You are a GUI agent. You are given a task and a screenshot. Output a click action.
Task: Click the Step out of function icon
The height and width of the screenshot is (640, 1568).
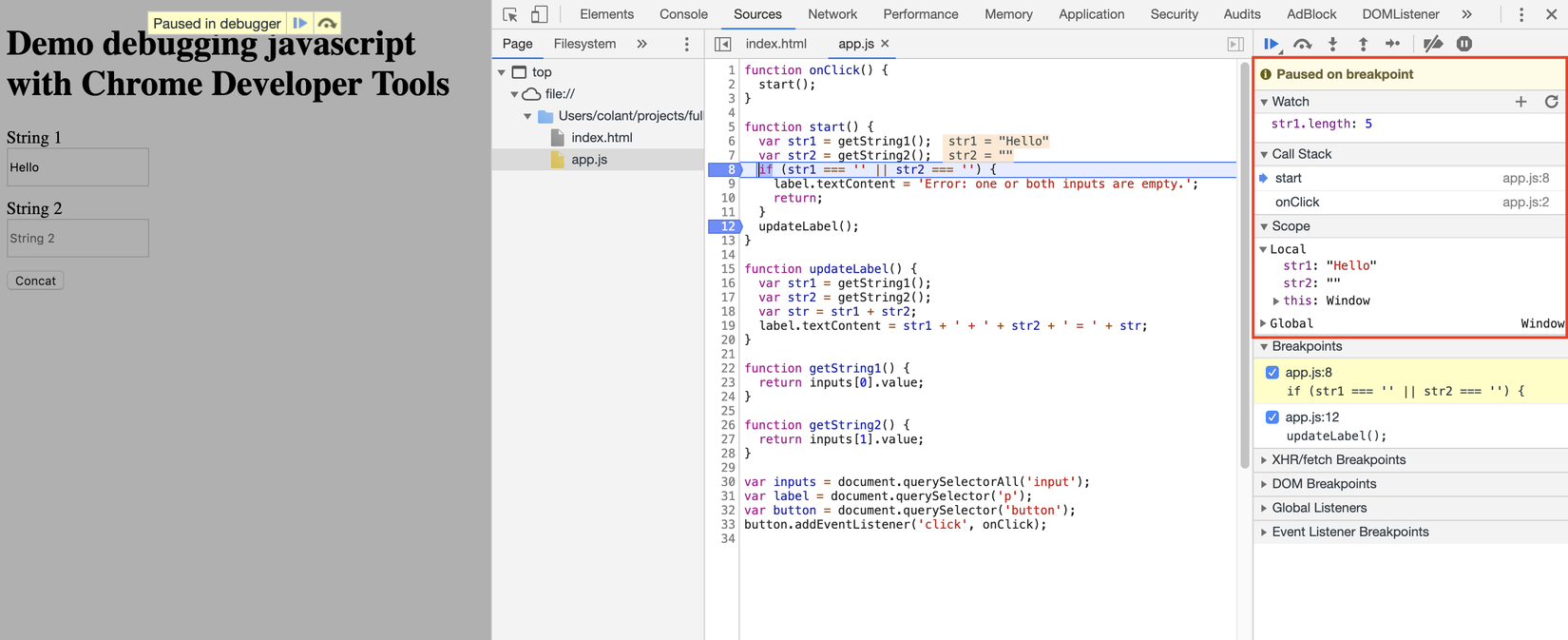[x=1363, y=44]
